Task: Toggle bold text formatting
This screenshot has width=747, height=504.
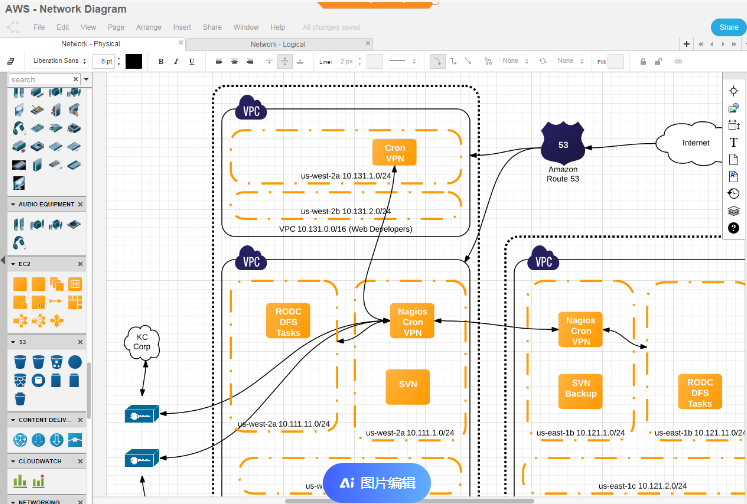Action: pos(161,61)
